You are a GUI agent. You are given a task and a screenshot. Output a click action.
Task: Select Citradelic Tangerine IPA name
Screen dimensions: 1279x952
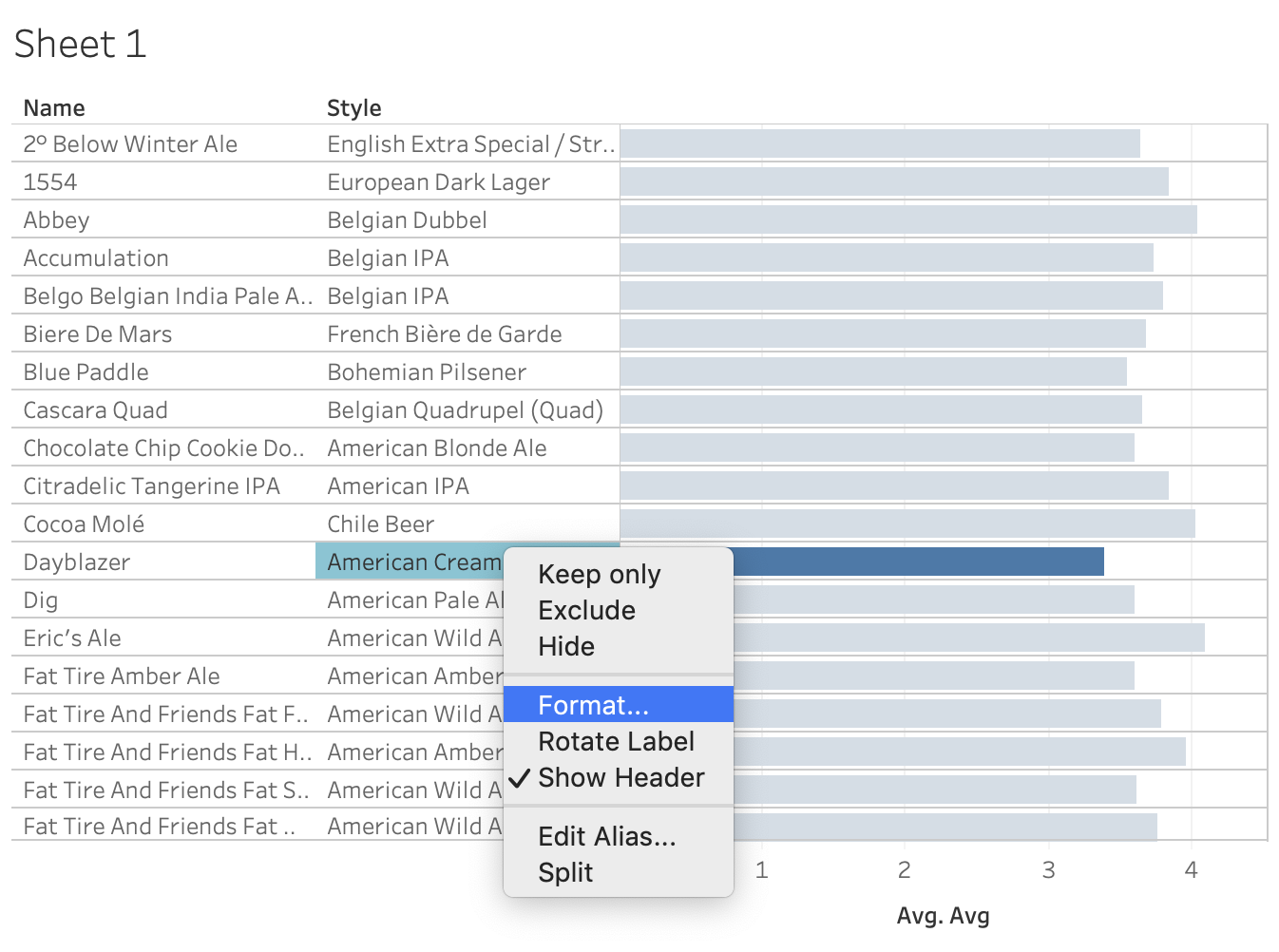151,486
